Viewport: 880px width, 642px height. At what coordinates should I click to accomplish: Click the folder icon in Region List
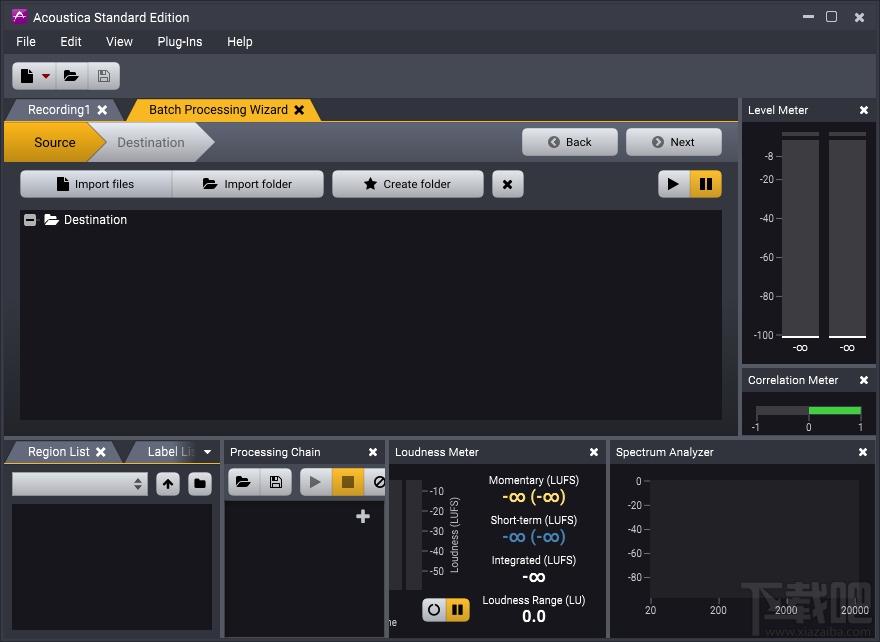200,484
